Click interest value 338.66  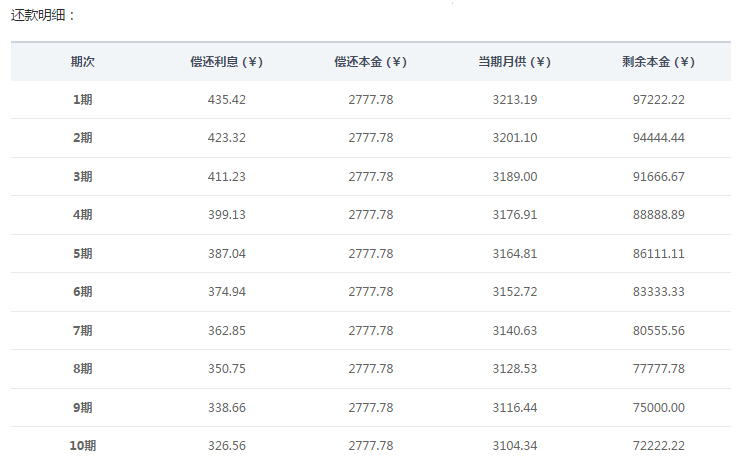pos(227,408)
